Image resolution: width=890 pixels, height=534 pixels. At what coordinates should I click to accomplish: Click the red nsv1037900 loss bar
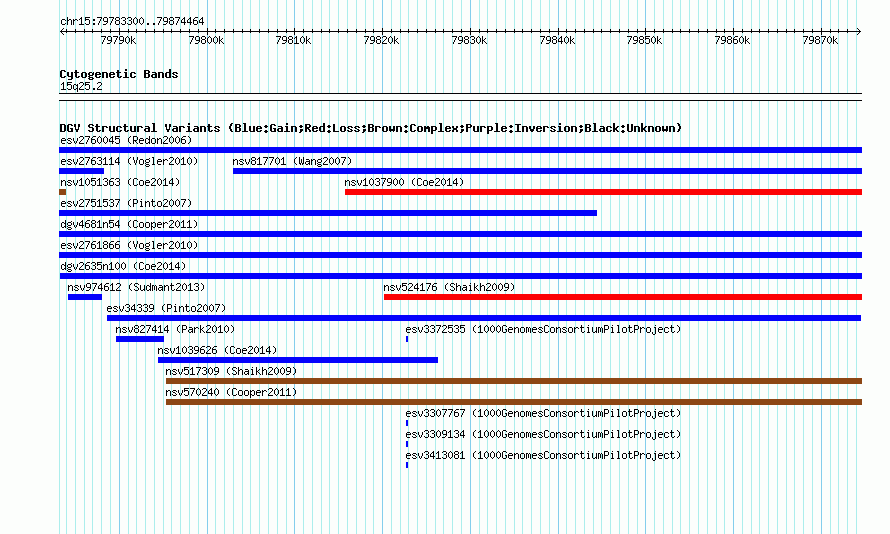tap(603, 192)
